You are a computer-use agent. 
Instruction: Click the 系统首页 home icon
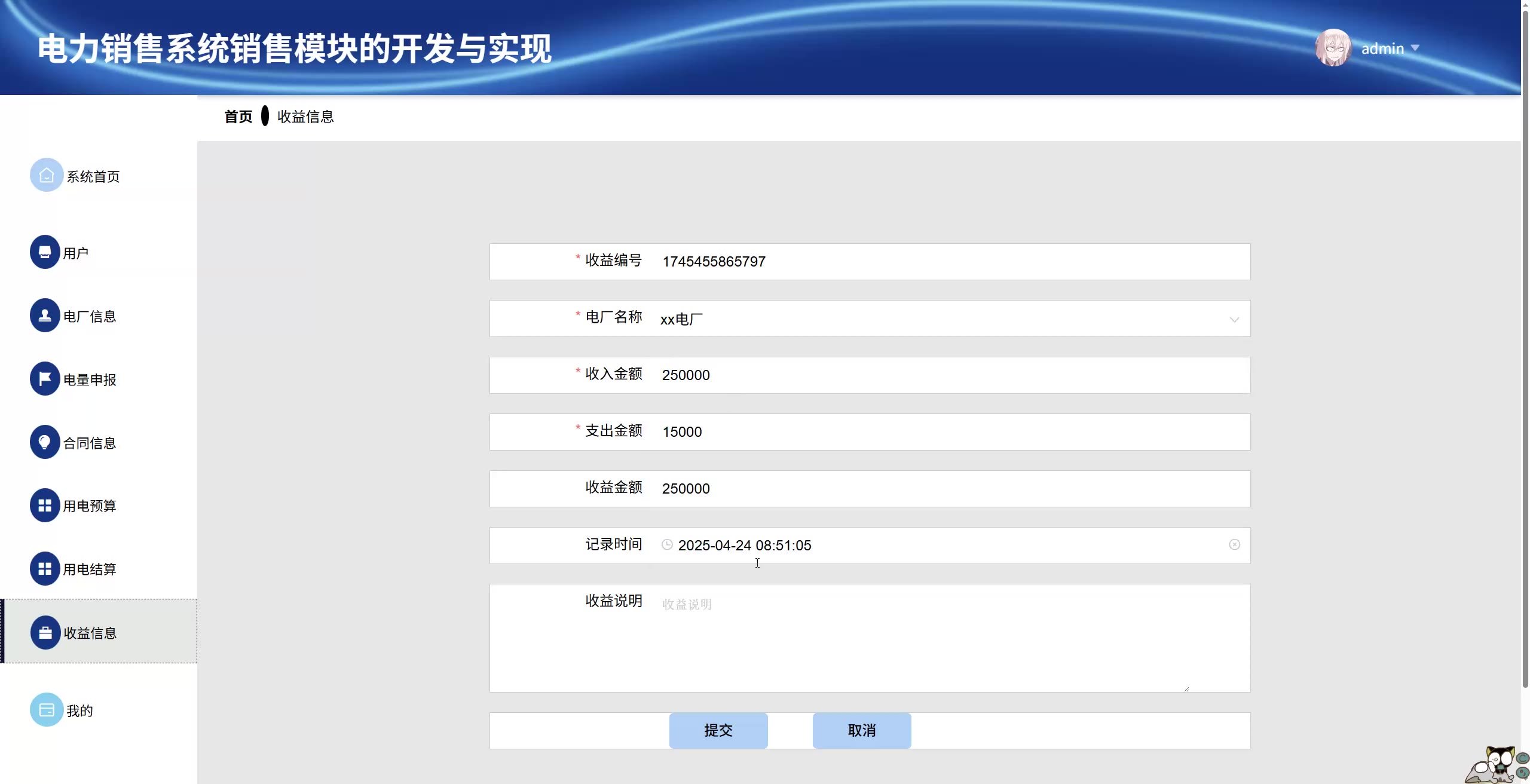(x=47, y=175)
